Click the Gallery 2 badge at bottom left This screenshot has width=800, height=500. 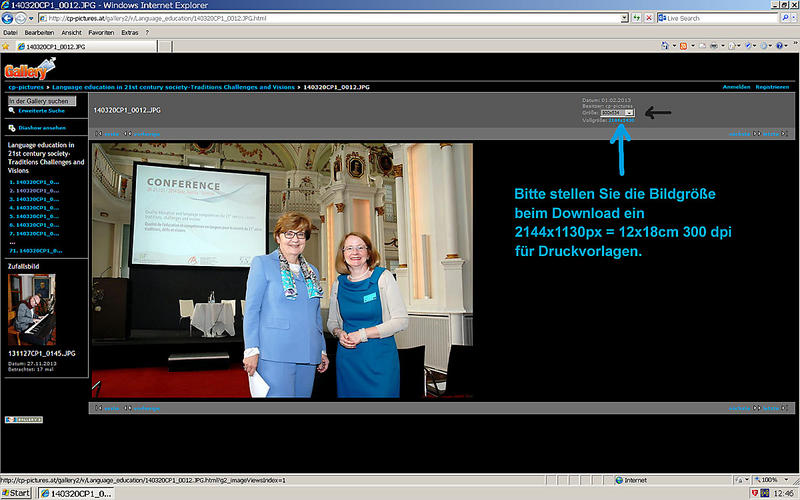tap(23, 419)
